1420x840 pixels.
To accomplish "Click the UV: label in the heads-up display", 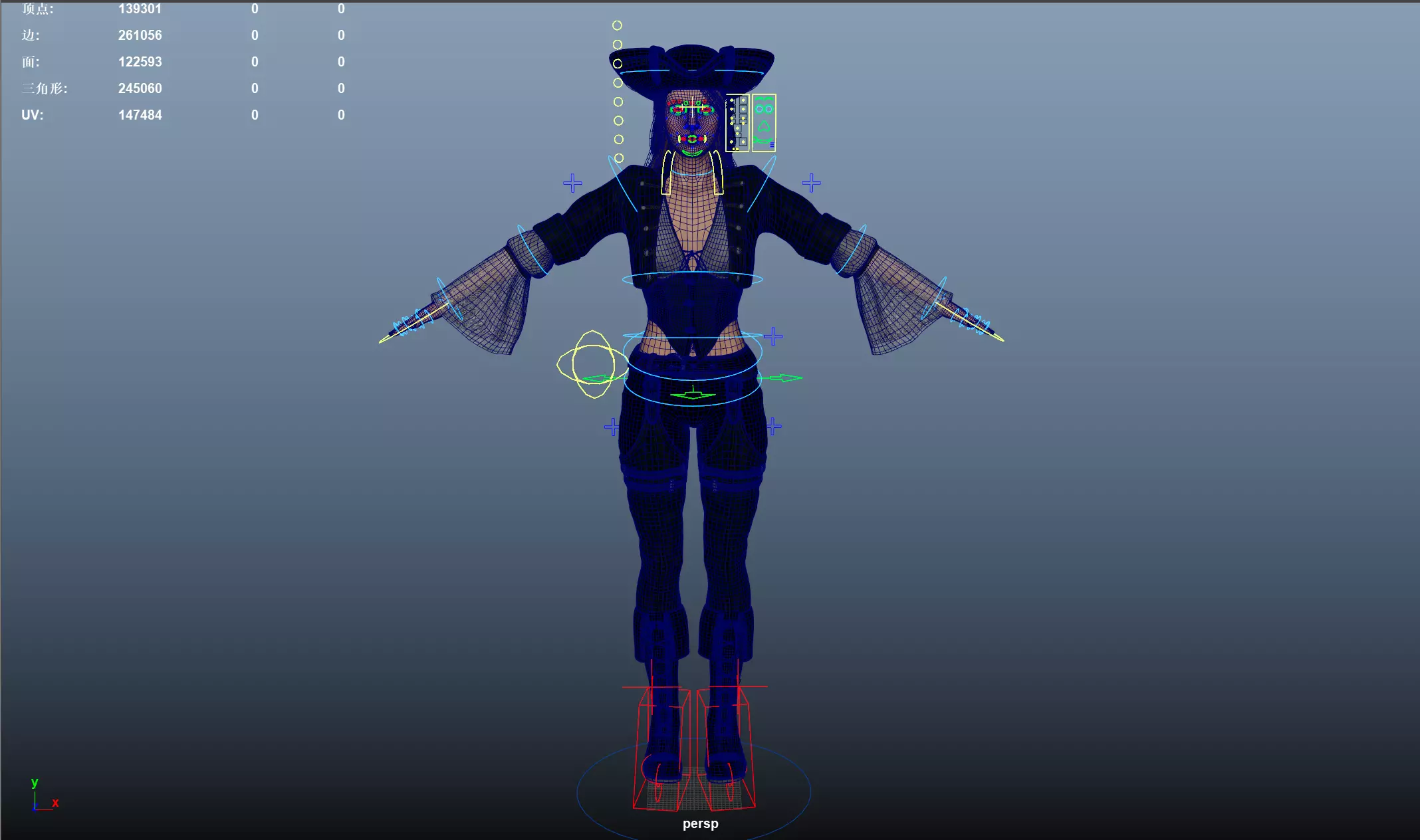I will [32, 115].
